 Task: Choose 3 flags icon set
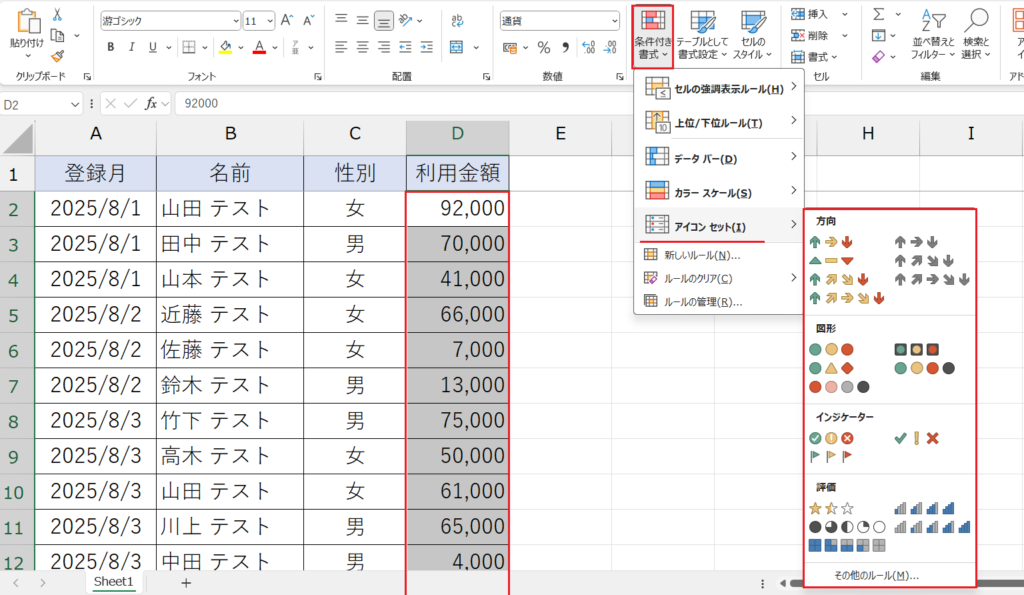831,457
